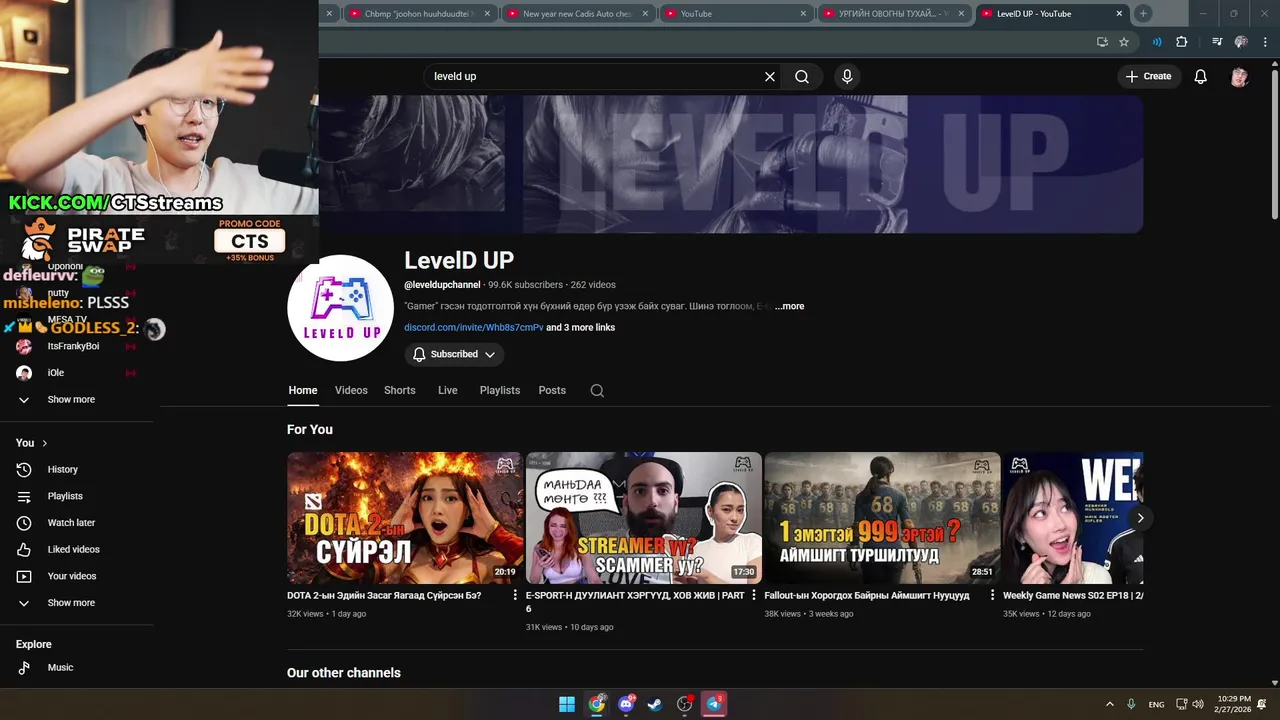Click the LevelD UP channel avatar

(340, 308)
